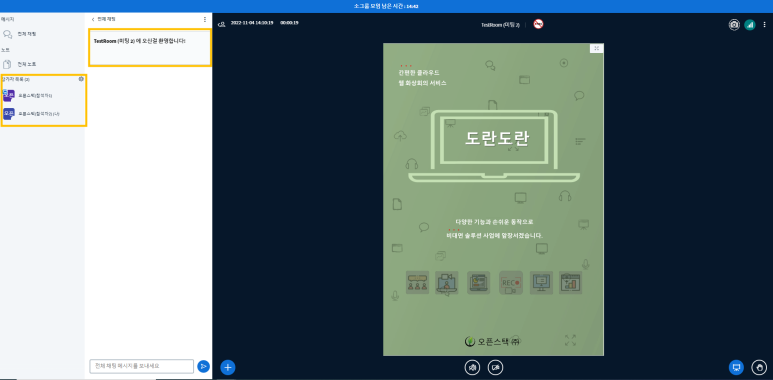Open the top-right options menu

764,25
